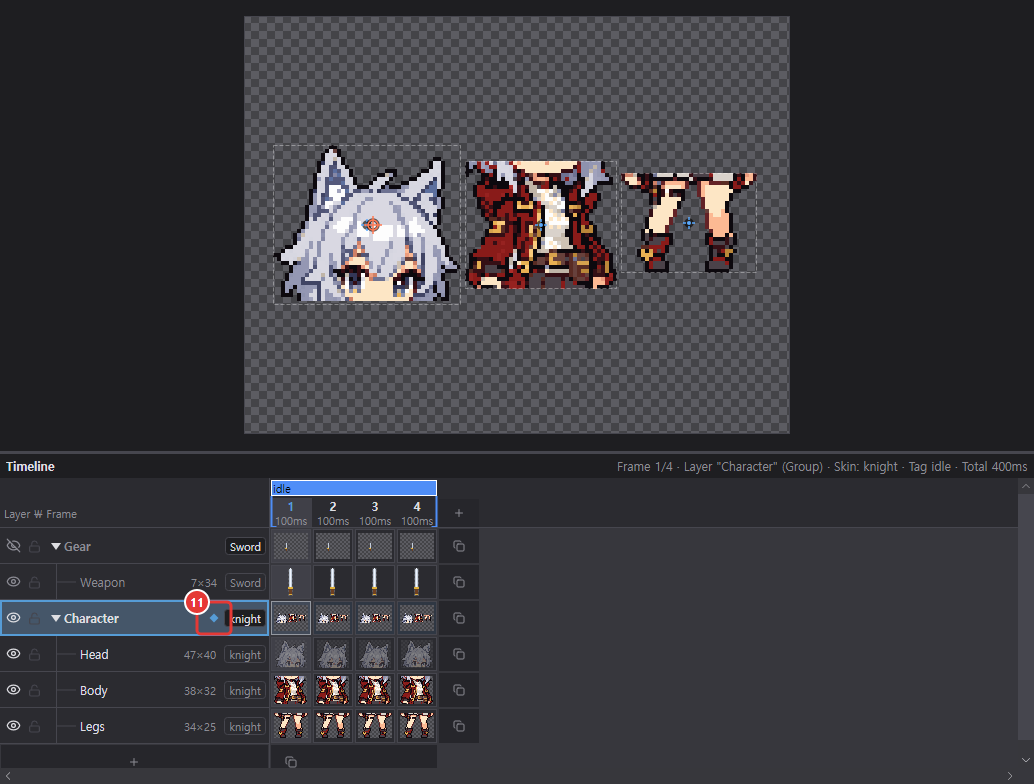Open the Sword skin tag on Gear
The height and width of the screenshot is (784, 1034).
[x=245, y=547]
